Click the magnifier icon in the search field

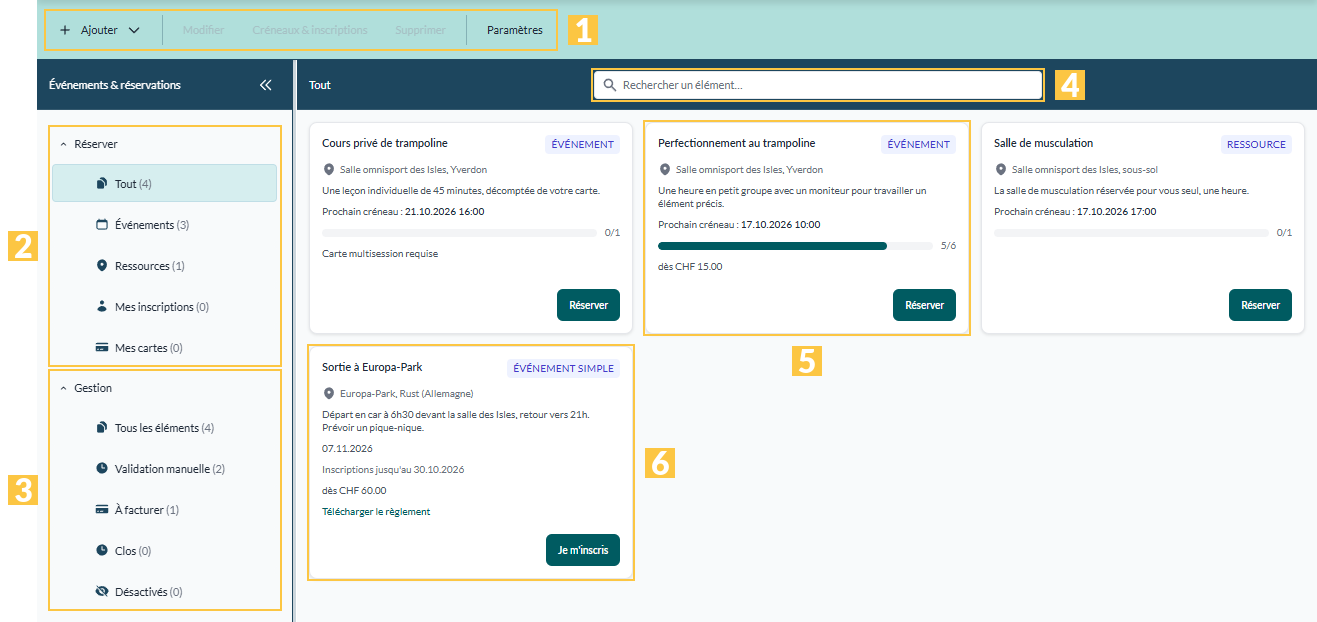click(x=610, y=85)
